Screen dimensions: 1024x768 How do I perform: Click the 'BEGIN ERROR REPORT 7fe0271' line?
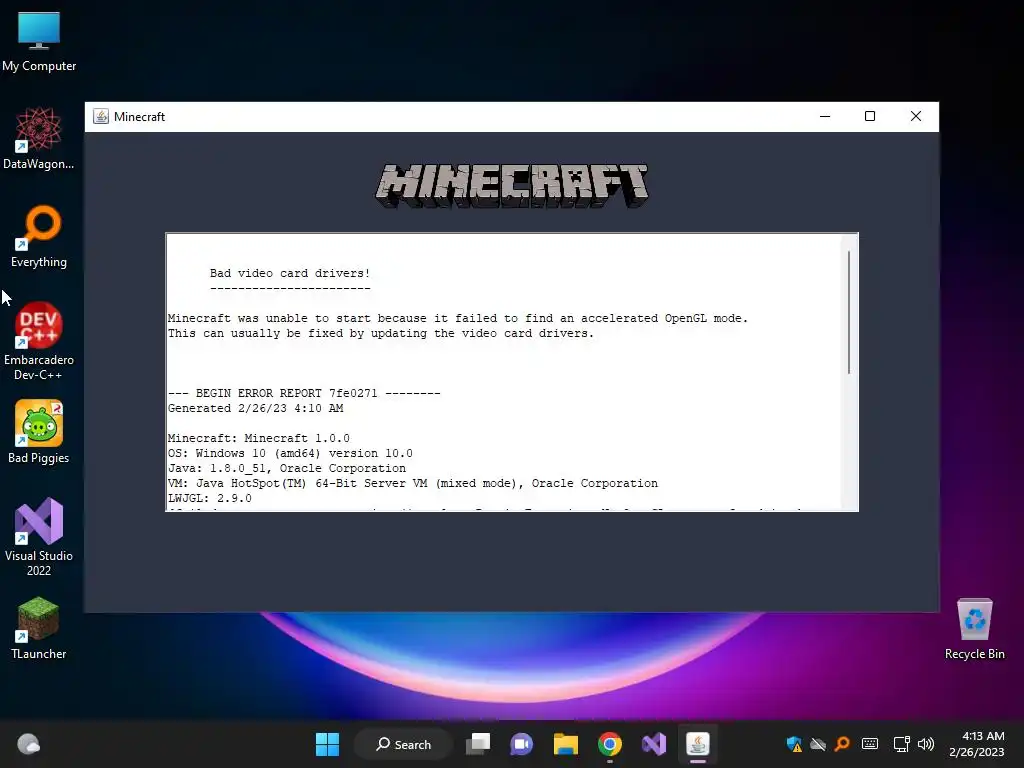pos(304,393)
